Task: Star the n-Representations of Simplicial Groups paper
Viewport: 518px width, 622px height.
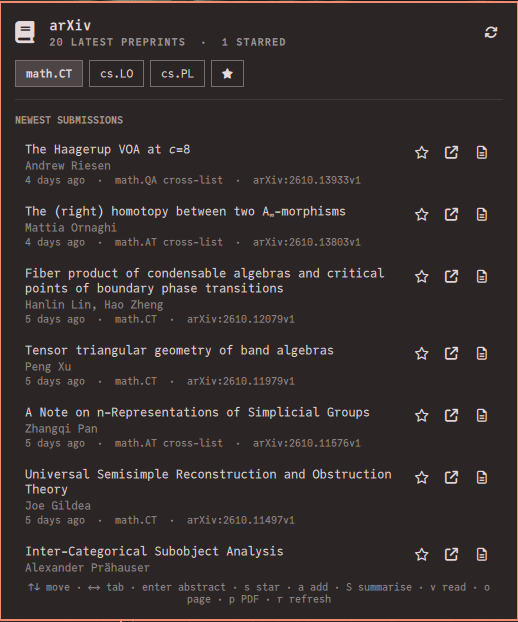Action: point(422,415)
